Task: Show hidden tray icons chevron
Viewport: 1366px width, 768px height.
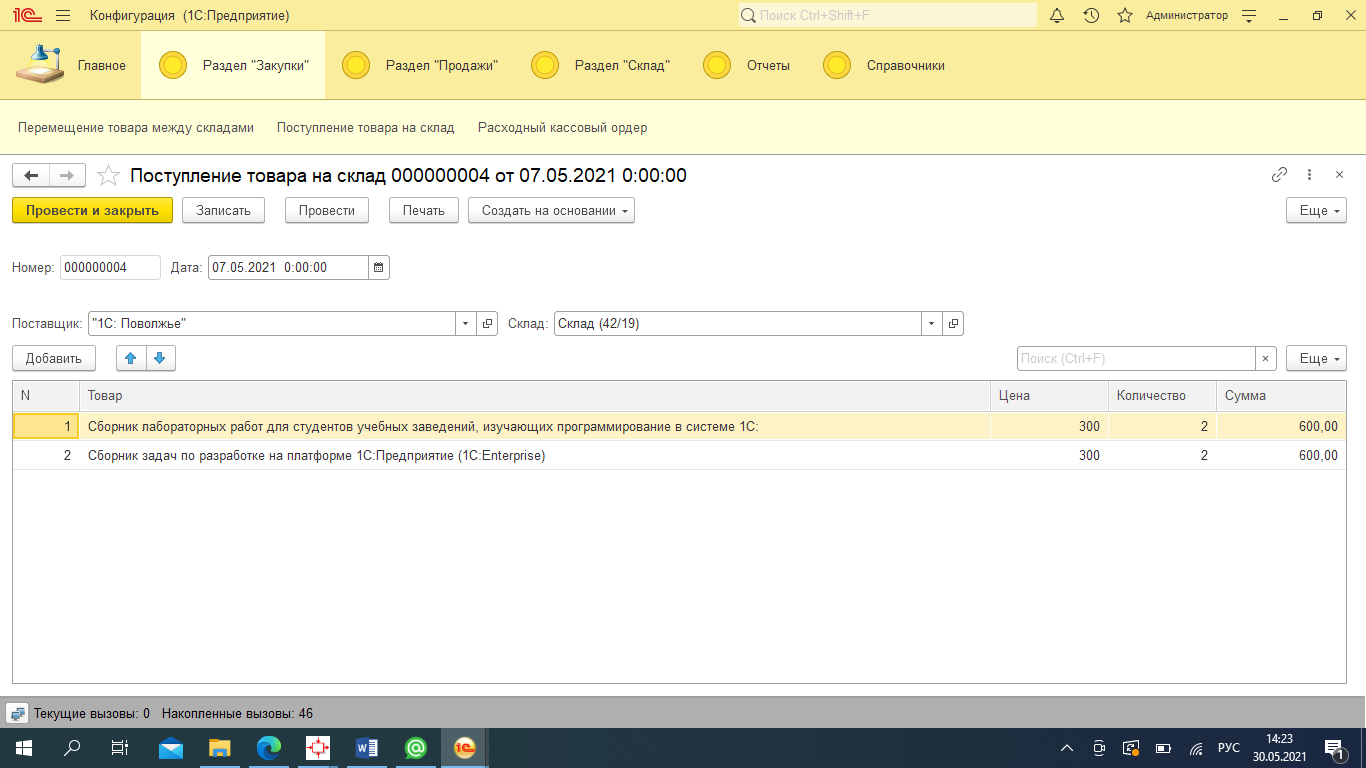Action: [x=1067, y=748]
